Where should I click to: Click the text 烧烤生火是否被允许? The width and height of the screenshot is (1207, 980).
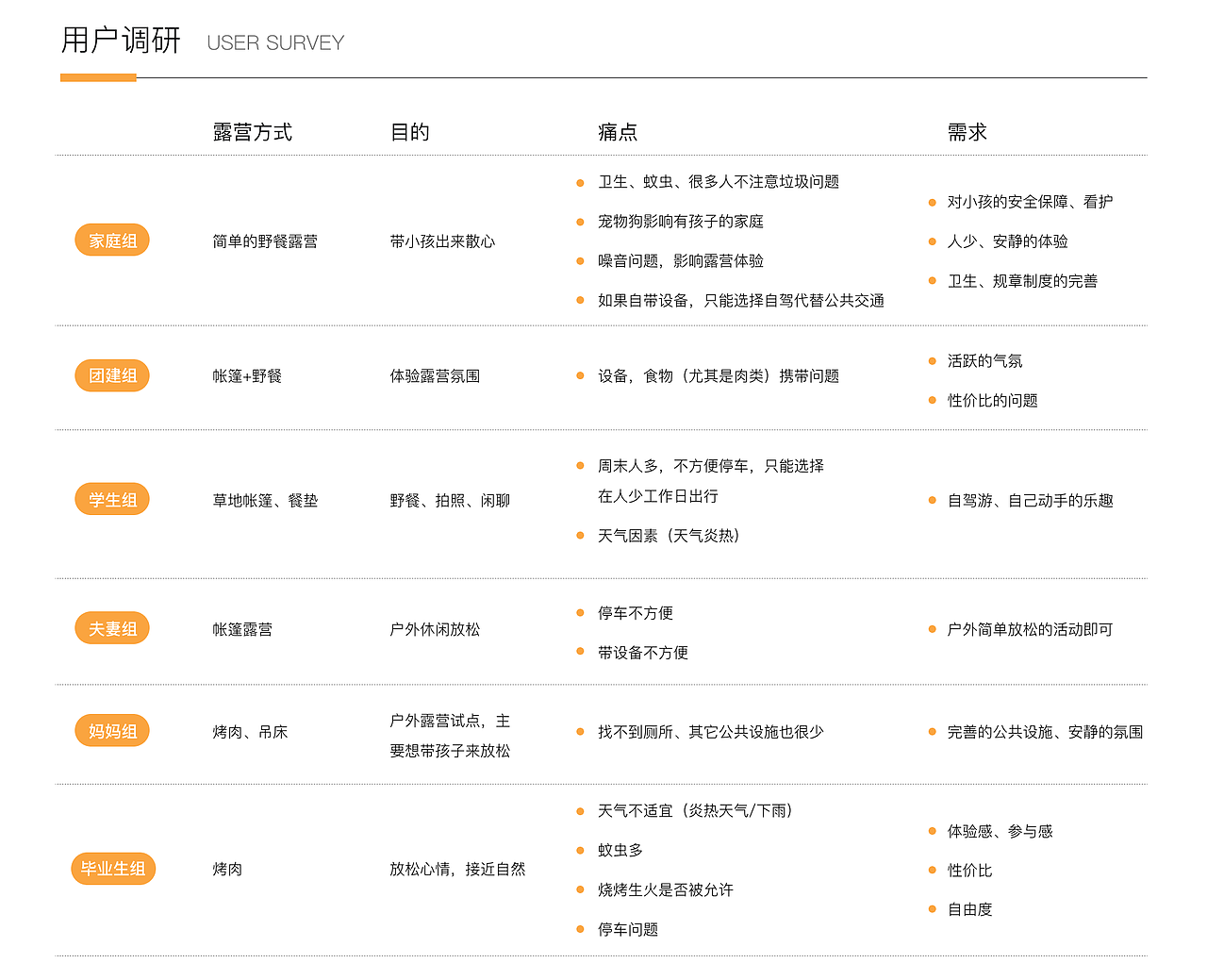[666, 890]
